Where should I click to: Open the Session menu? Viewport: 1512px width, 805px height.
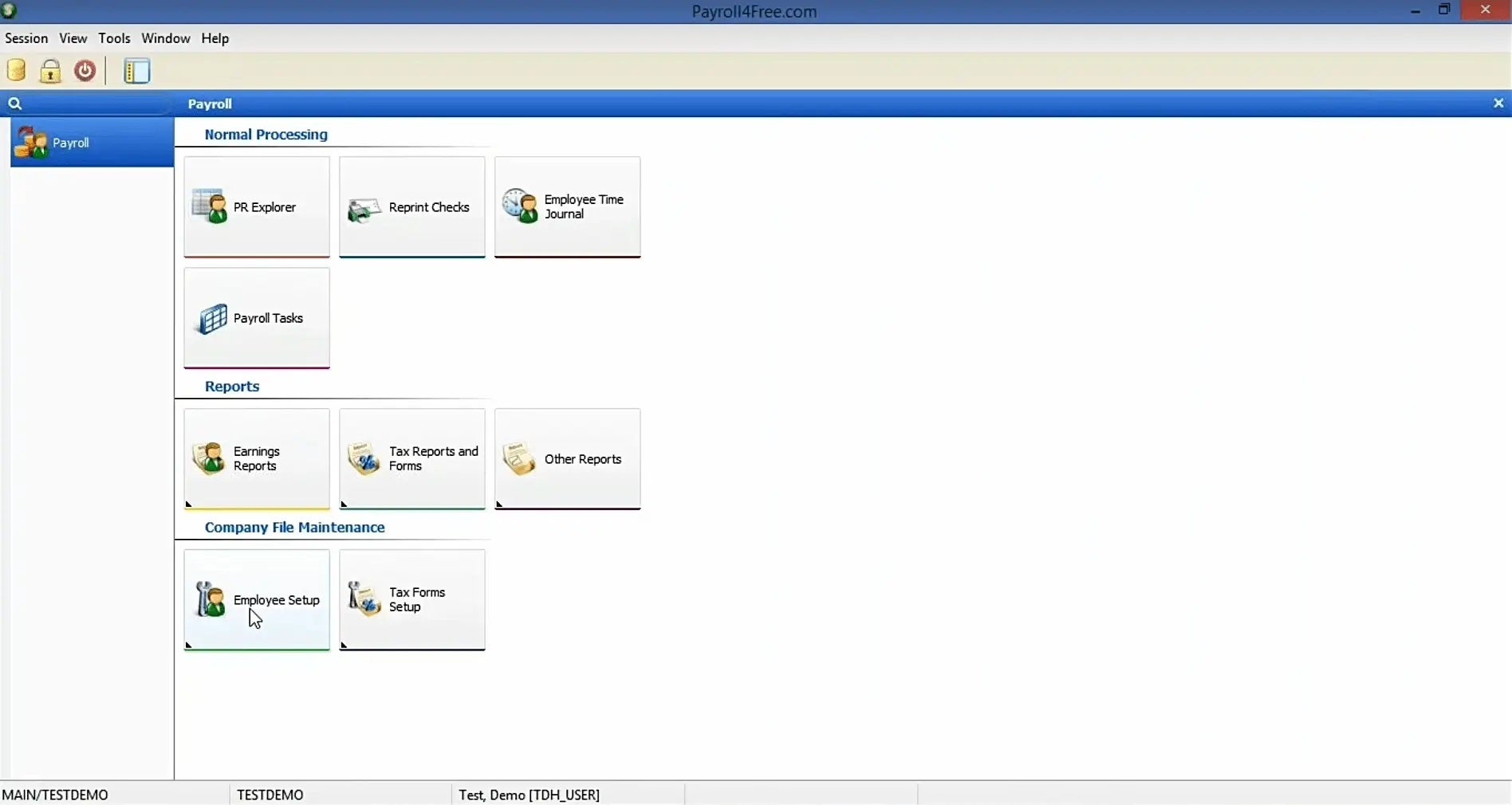click(x=26, y=37)
